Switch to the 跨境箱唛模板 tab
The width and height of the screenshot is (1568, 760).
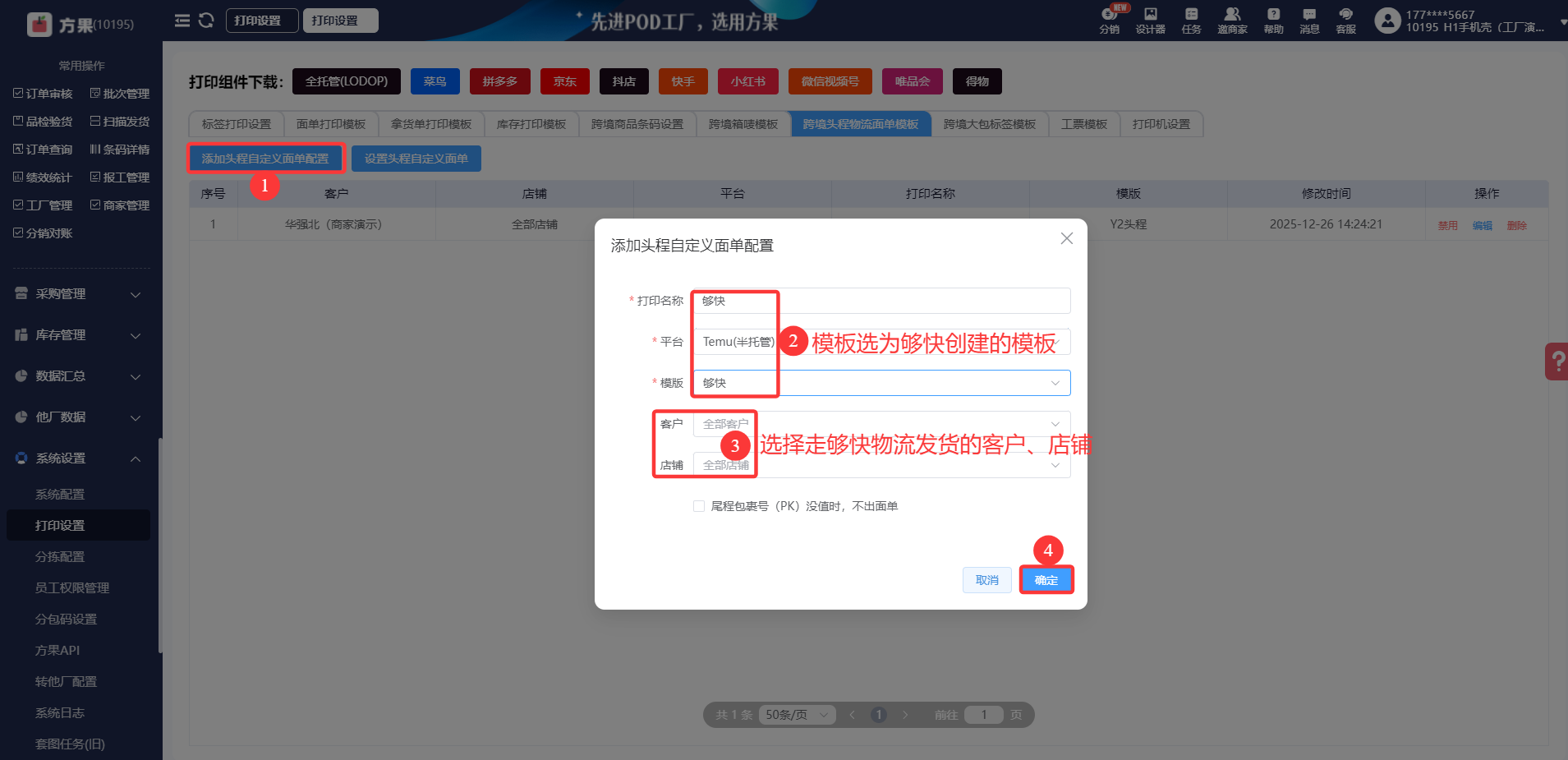[x=743, y=124]
